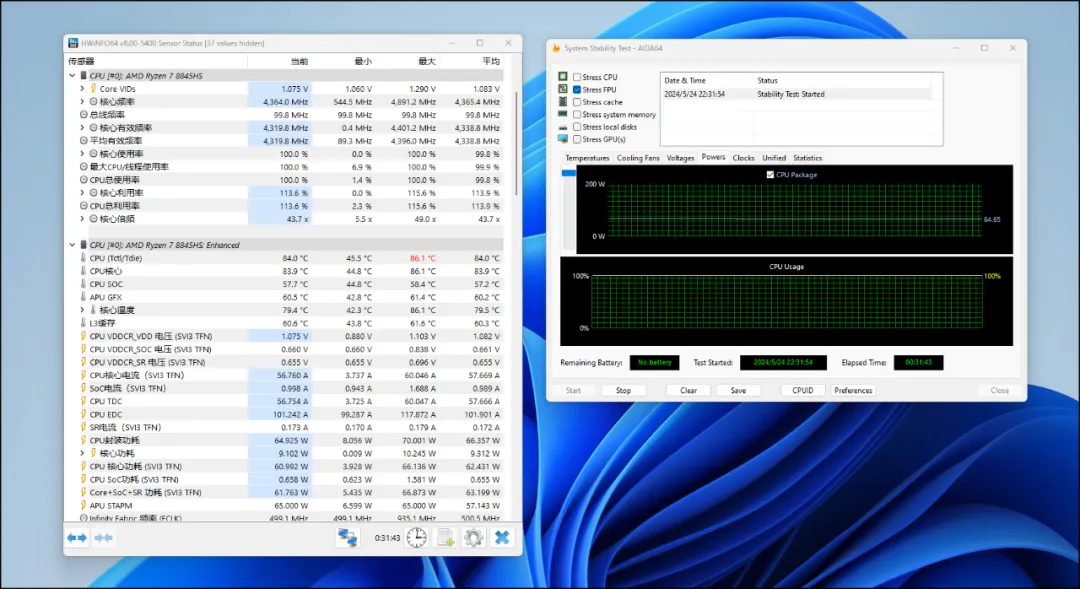Switch to the Voltages tab
Image resolution: width=1080 pixels, height=589 pixels.
coord(681,158)
